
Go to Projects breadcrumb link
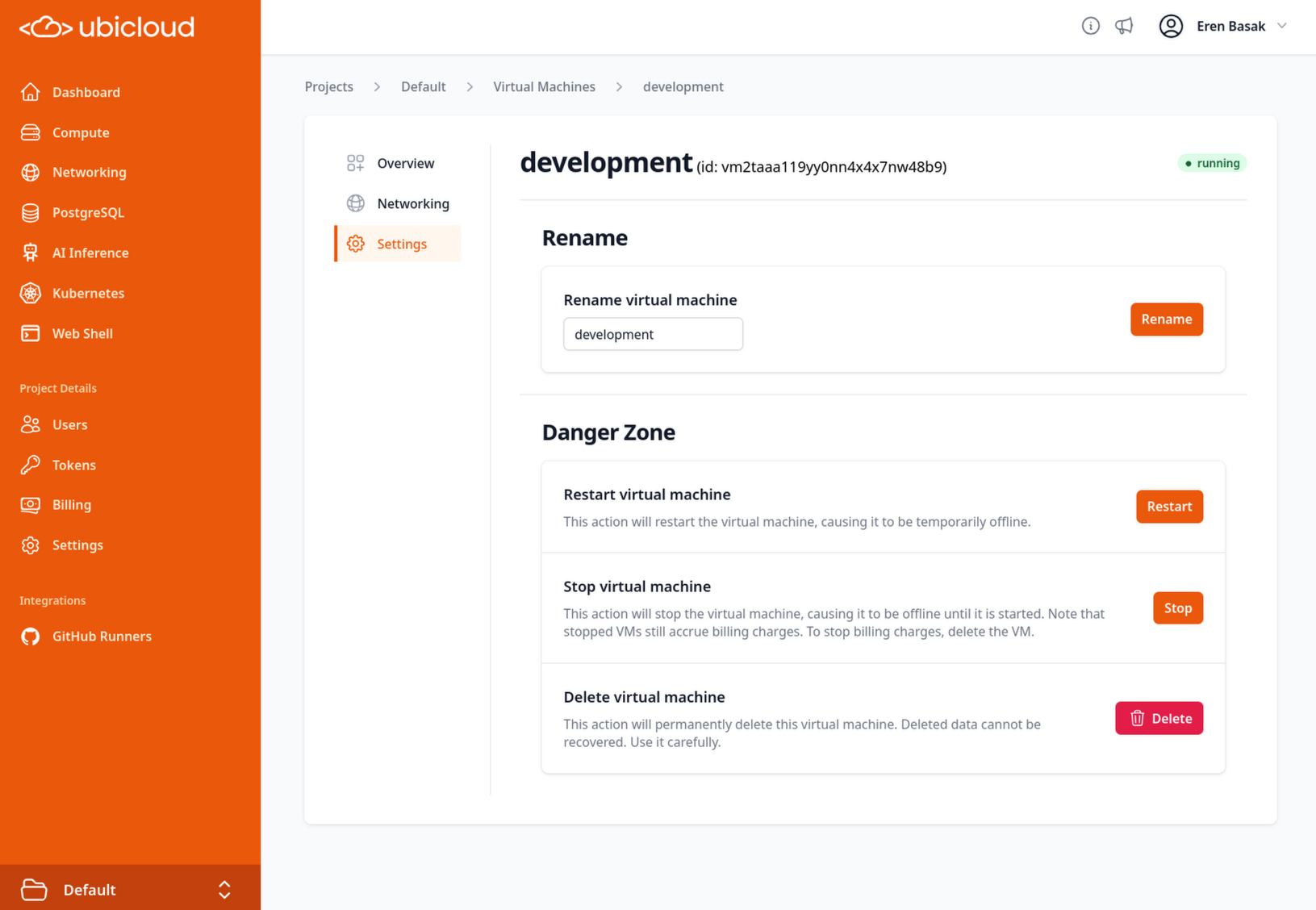pyautogui.click(x=329, y=87)
